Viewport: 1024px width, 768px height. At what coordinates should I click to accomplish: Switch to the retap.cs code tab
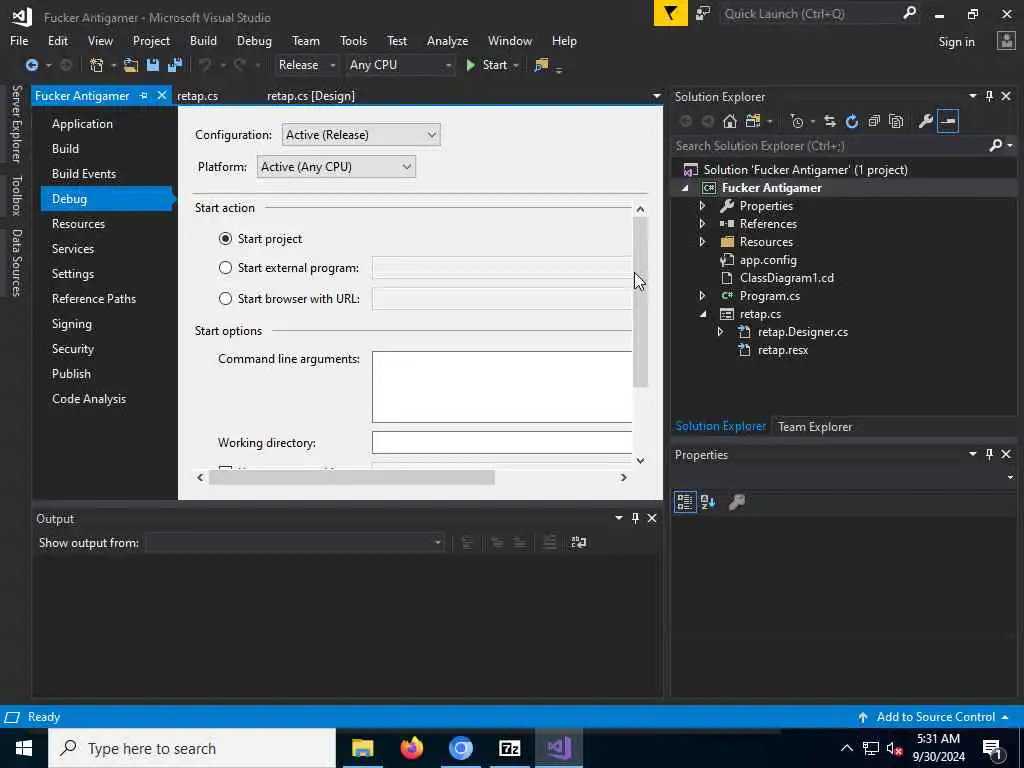coord(197,96)
